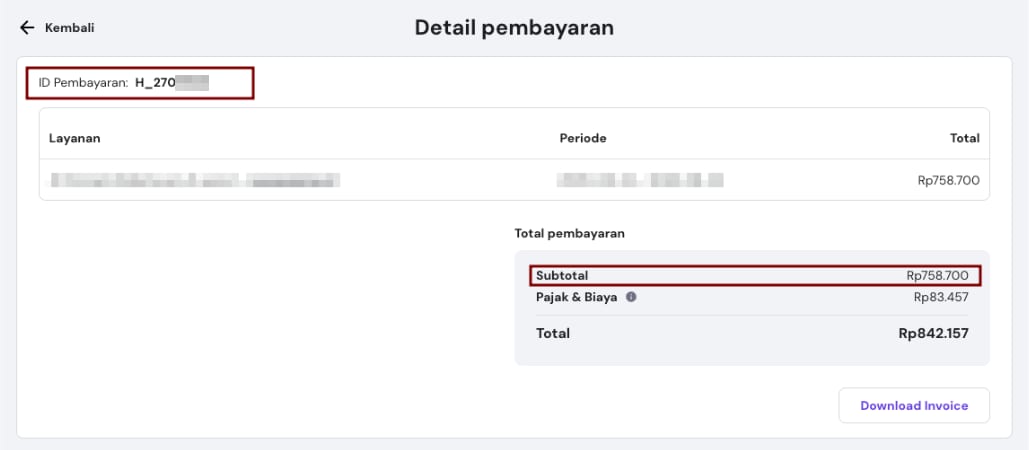
Task: Click the Total column header in table
Action: click(x=964, y=138)
